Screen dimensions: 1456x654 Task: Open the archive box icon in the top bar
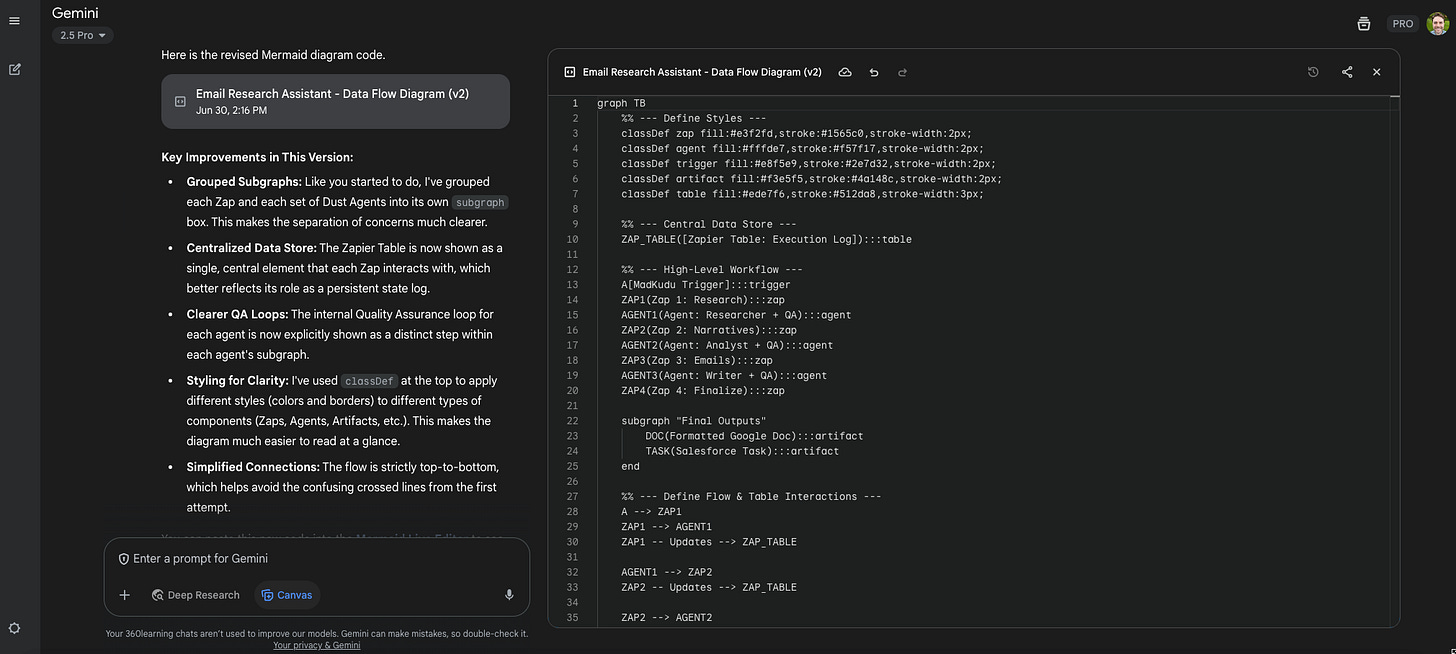[x=1364, y=24]
